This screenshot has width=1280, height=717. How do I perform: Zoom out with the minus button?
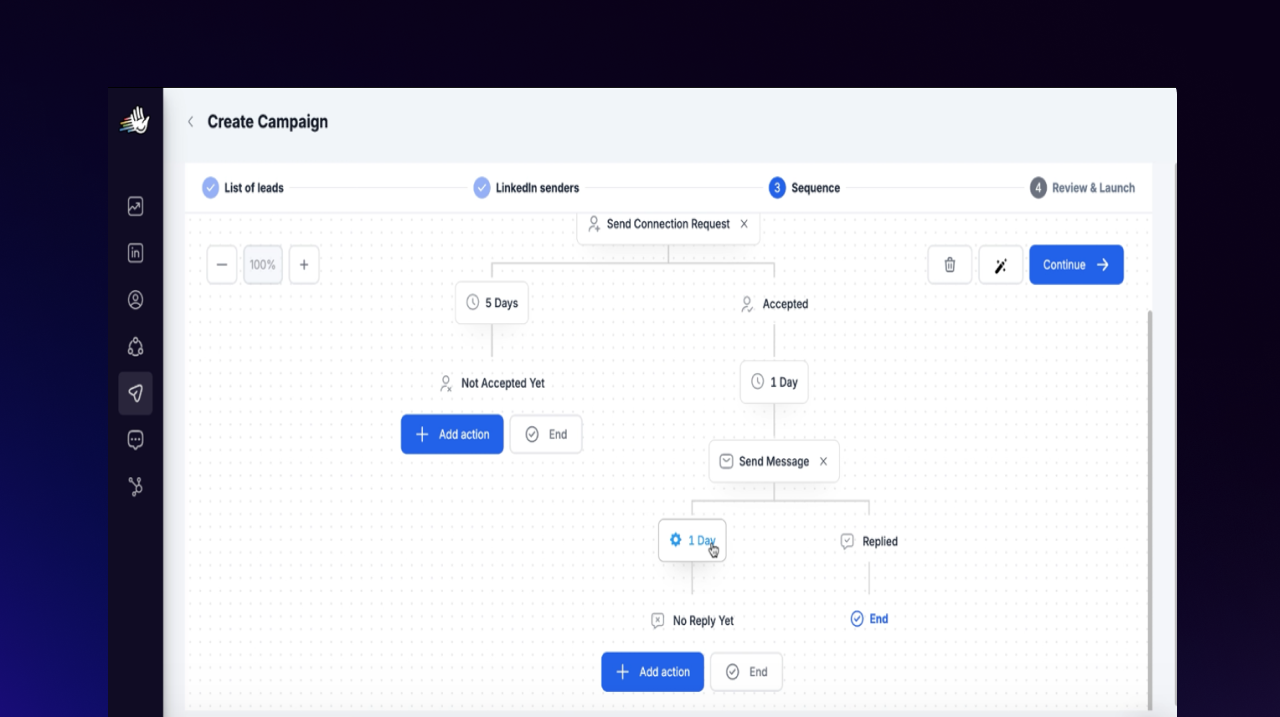[x=222, y=265]
